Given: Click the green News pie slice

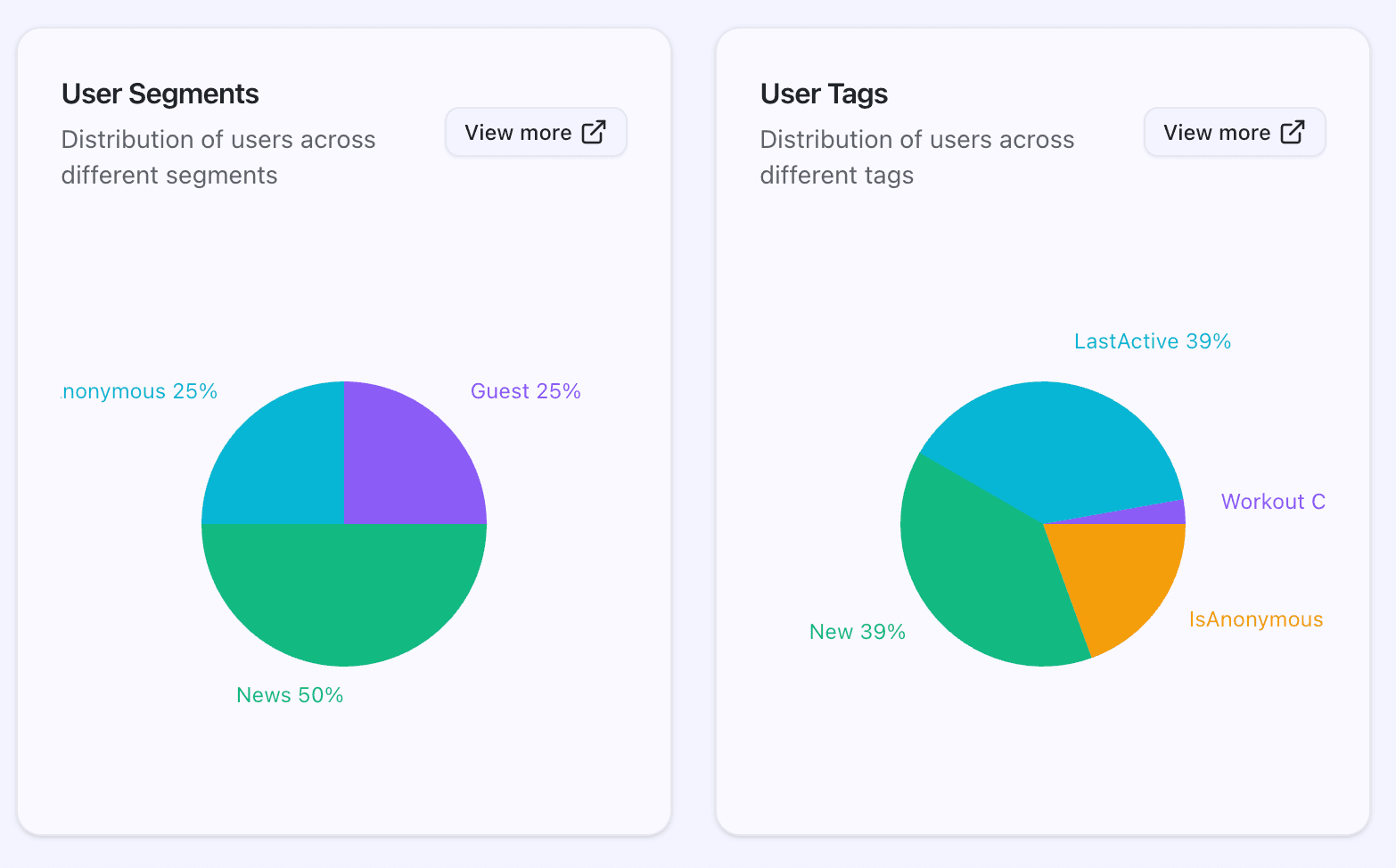Looking at the screenshot, I should (344, 597).
